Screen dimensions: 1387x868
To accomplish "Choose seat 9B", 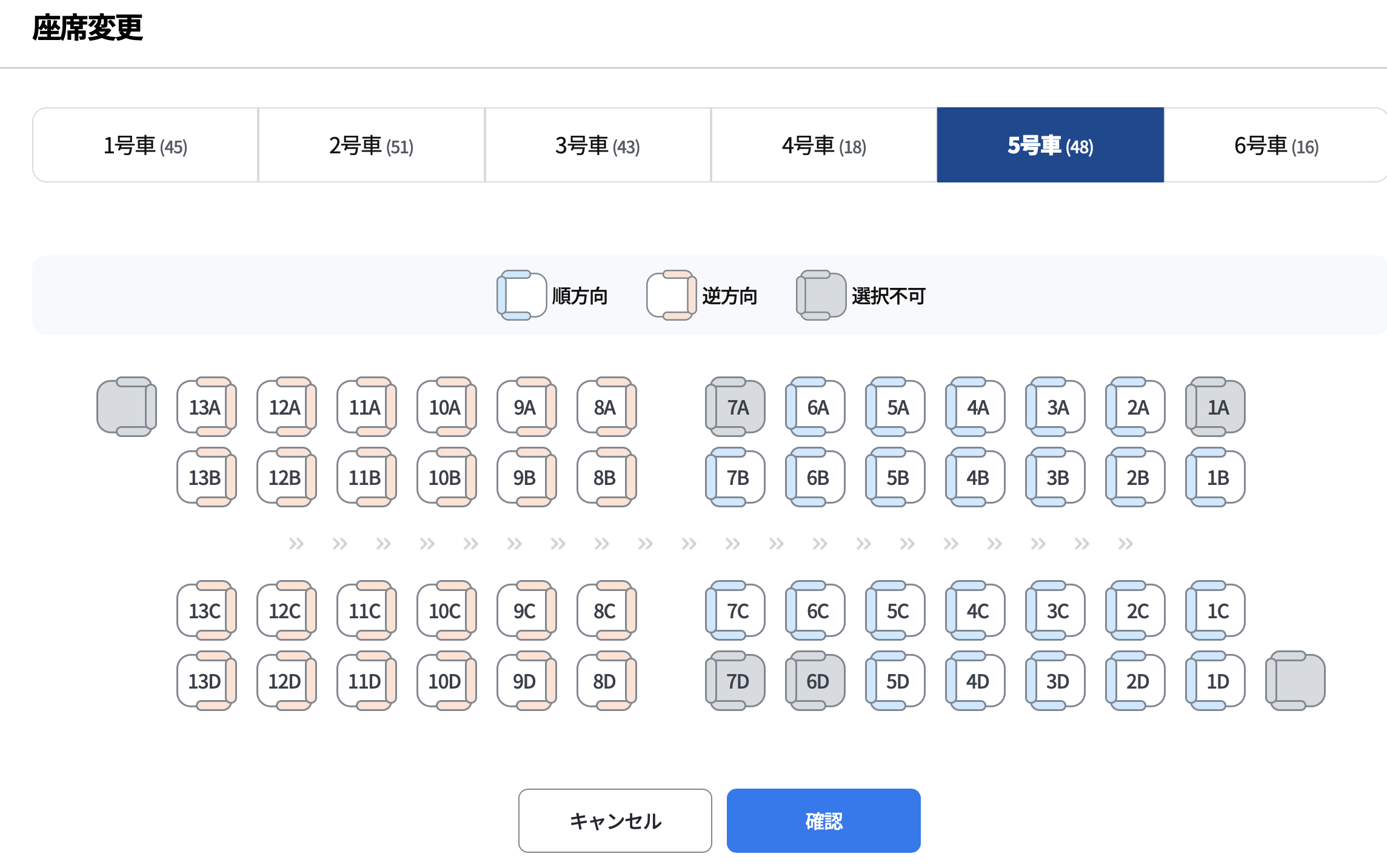I will coord(526,478).
